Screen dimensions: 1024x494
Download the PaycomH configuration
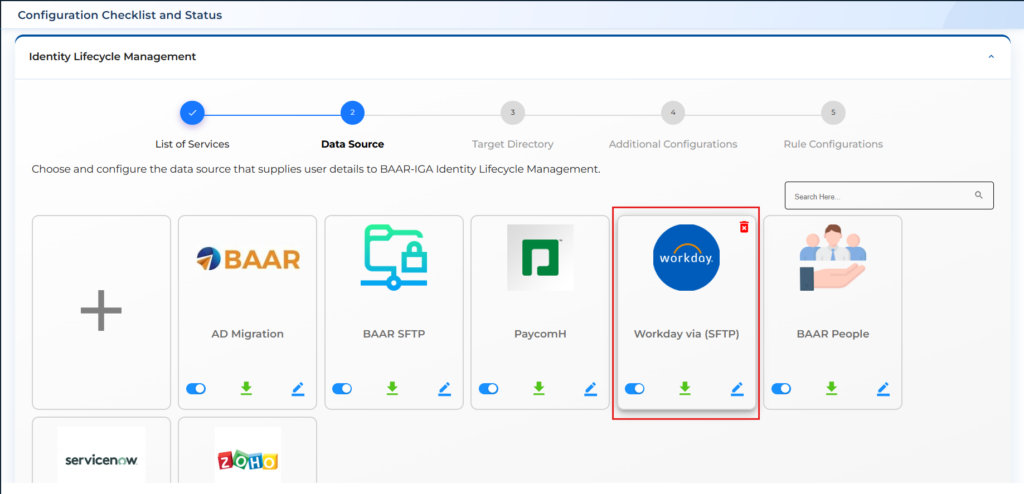click(x=538, y=389)
